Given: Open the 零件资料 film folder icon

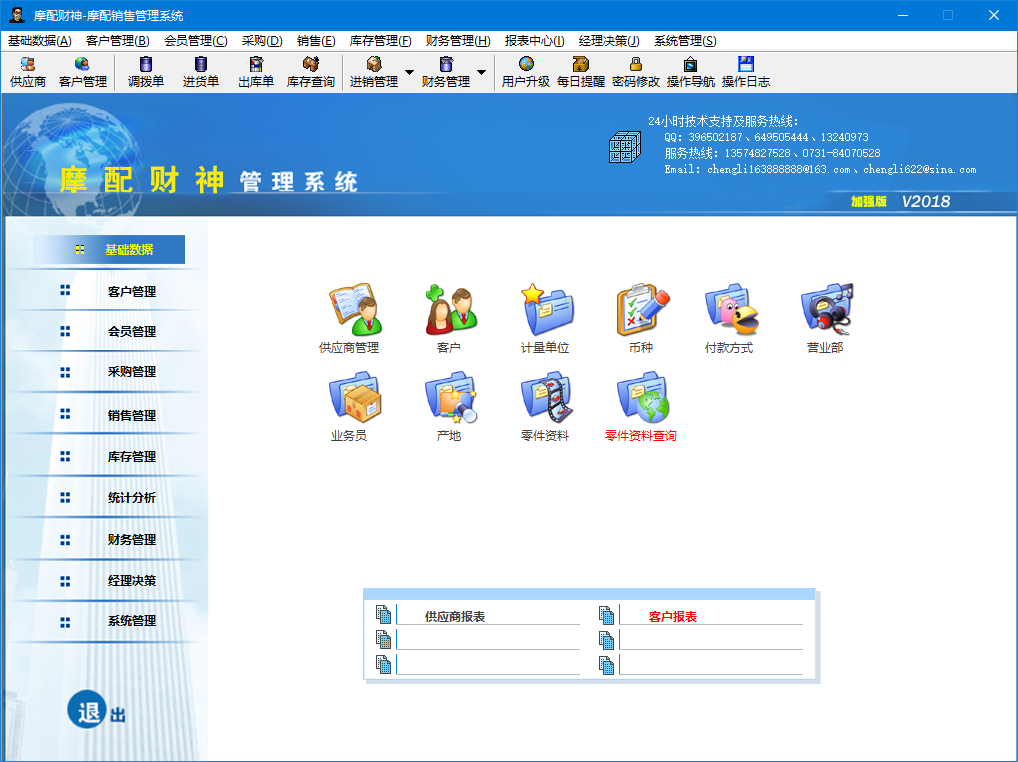Looking at the screenshot, I should tap(547, 397).
